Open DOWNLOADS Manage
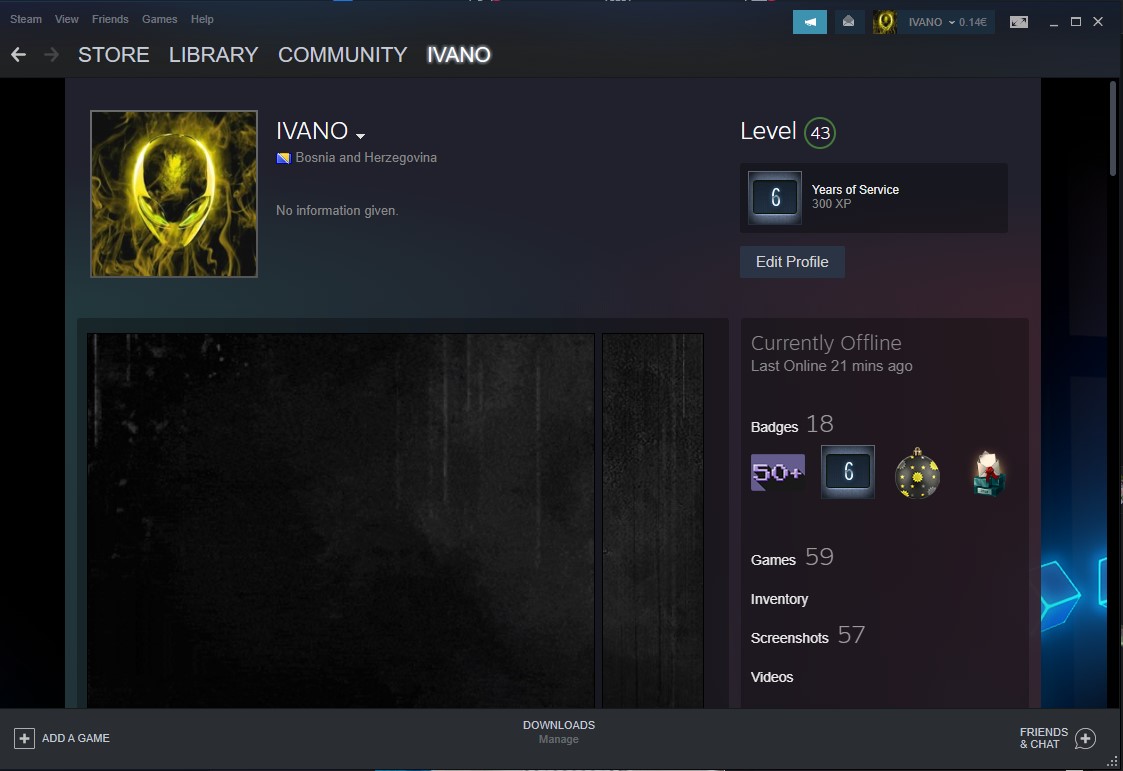 (559, 732)
